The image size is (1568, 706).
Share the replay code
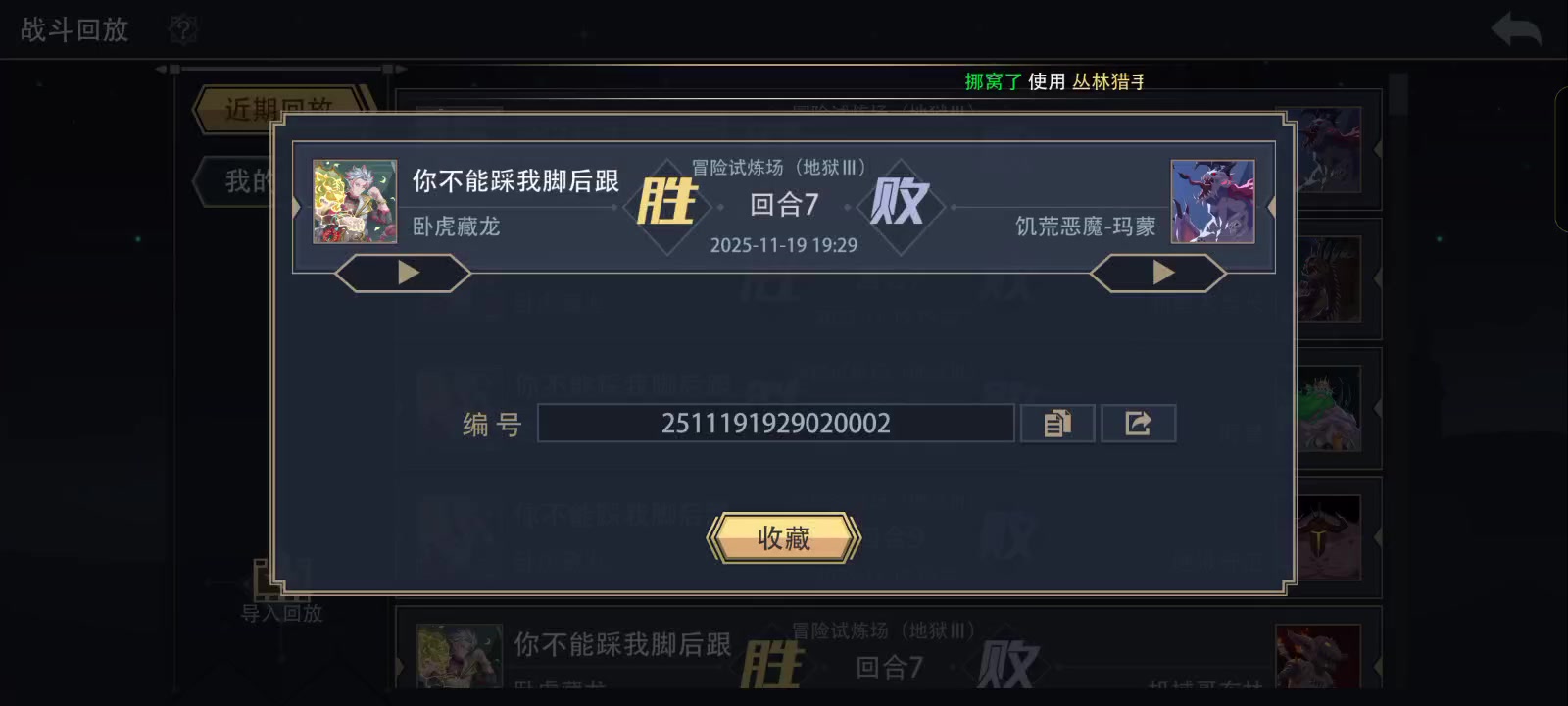1138,424
